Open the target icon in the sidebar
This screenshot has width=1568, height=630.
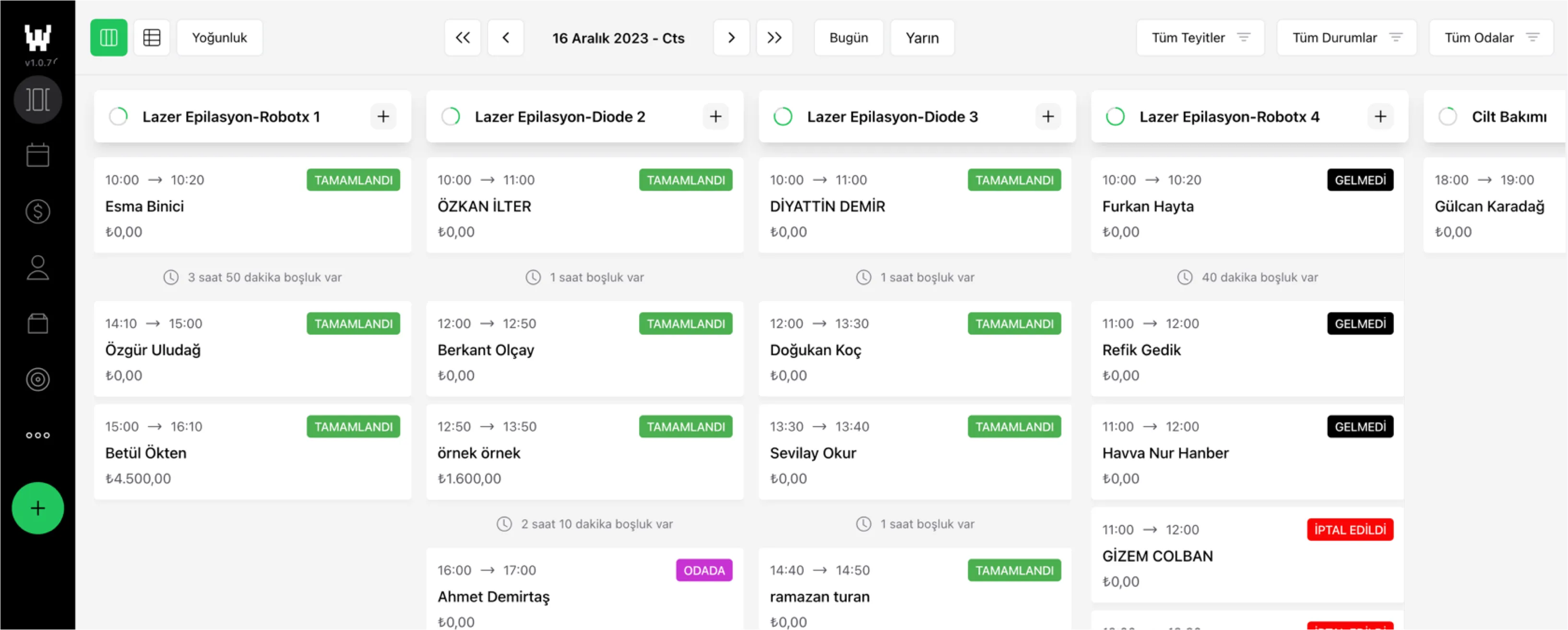pyautogui.click(x=38, y=379)
